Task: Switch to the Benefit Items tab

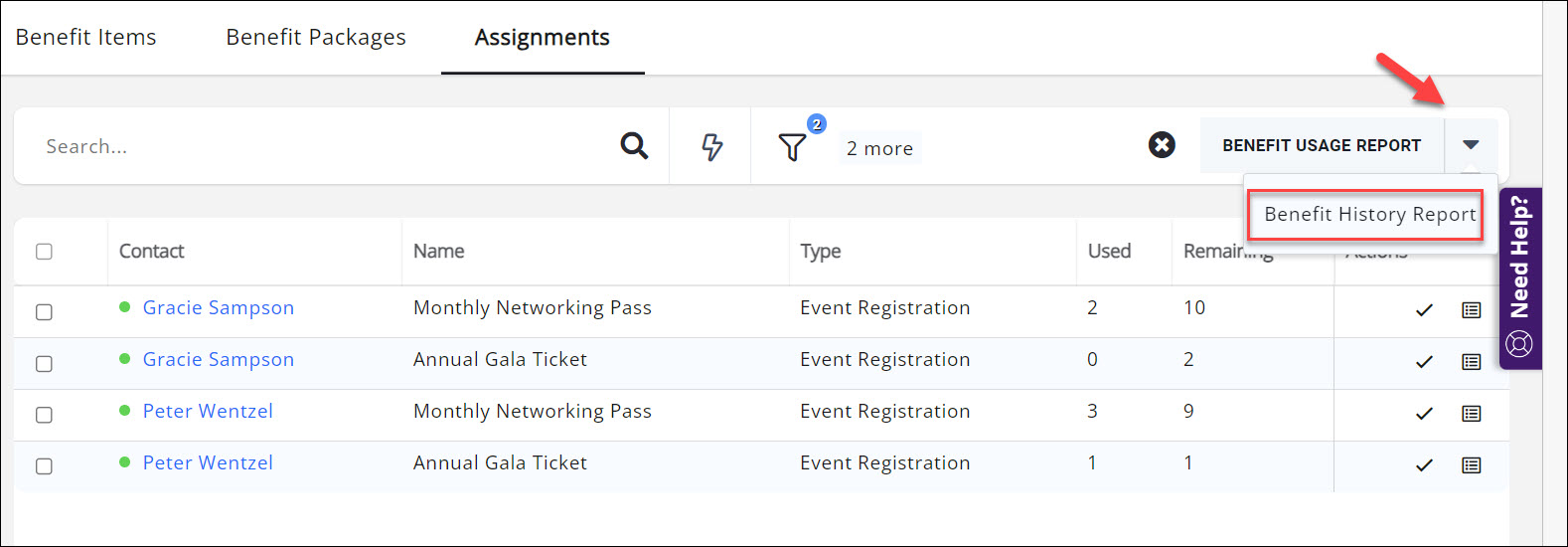Action: pyautogui.click(x=86, y=38)
